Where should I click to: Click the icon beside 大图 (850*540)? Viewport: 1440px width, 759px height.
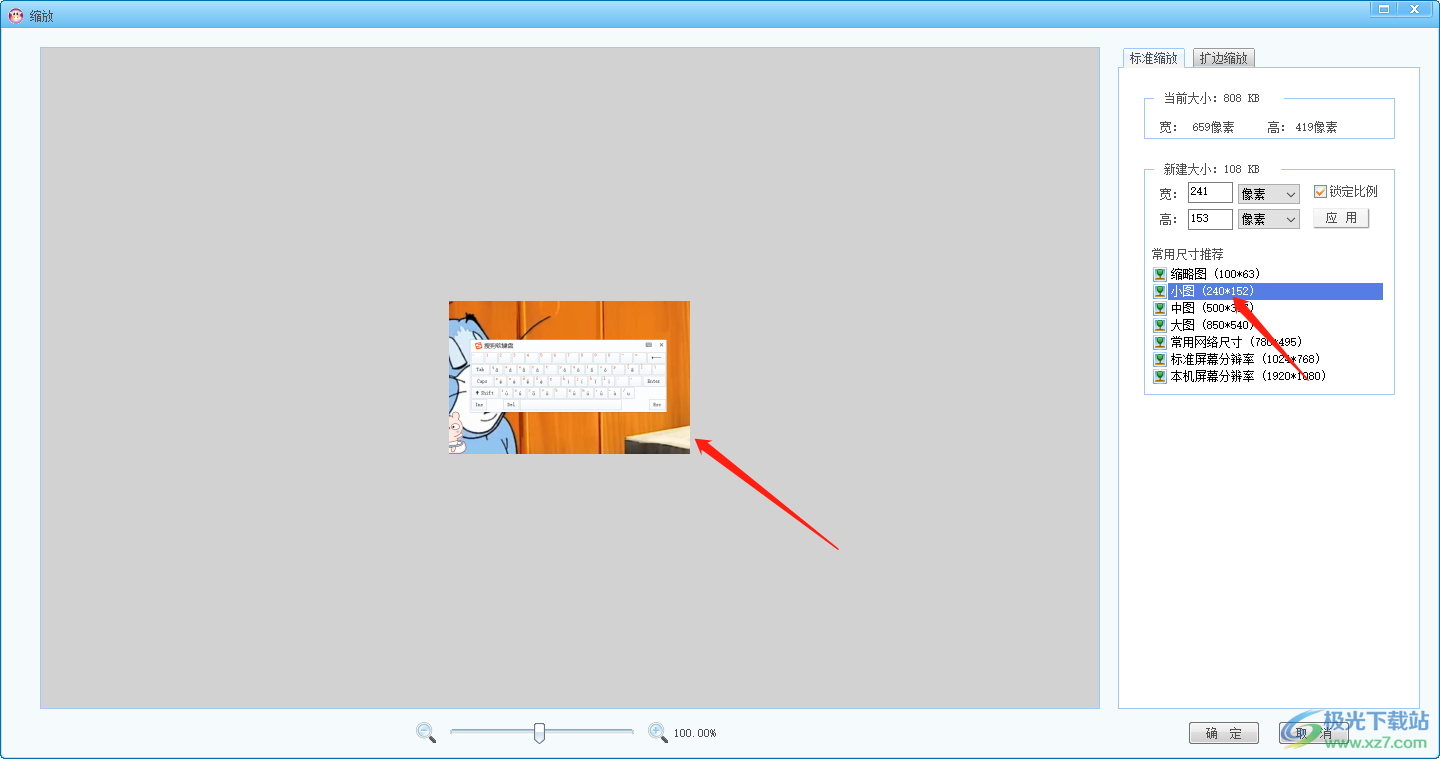[1160, 325]
